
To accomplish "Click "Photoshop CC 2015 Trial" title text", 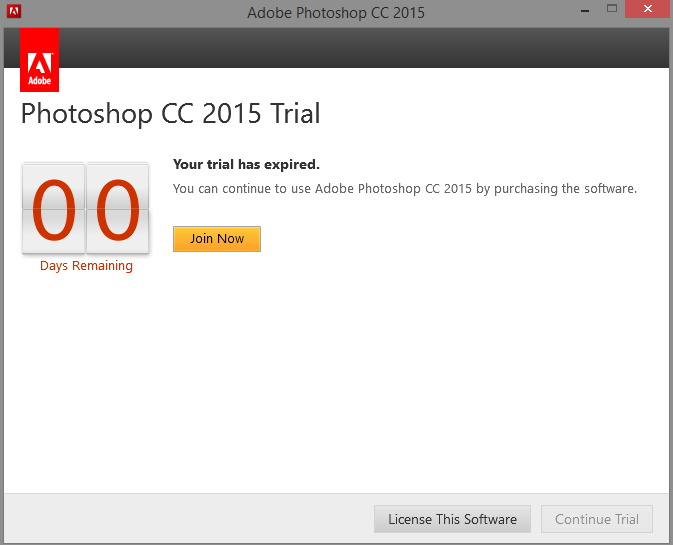I will click(170, 114).
